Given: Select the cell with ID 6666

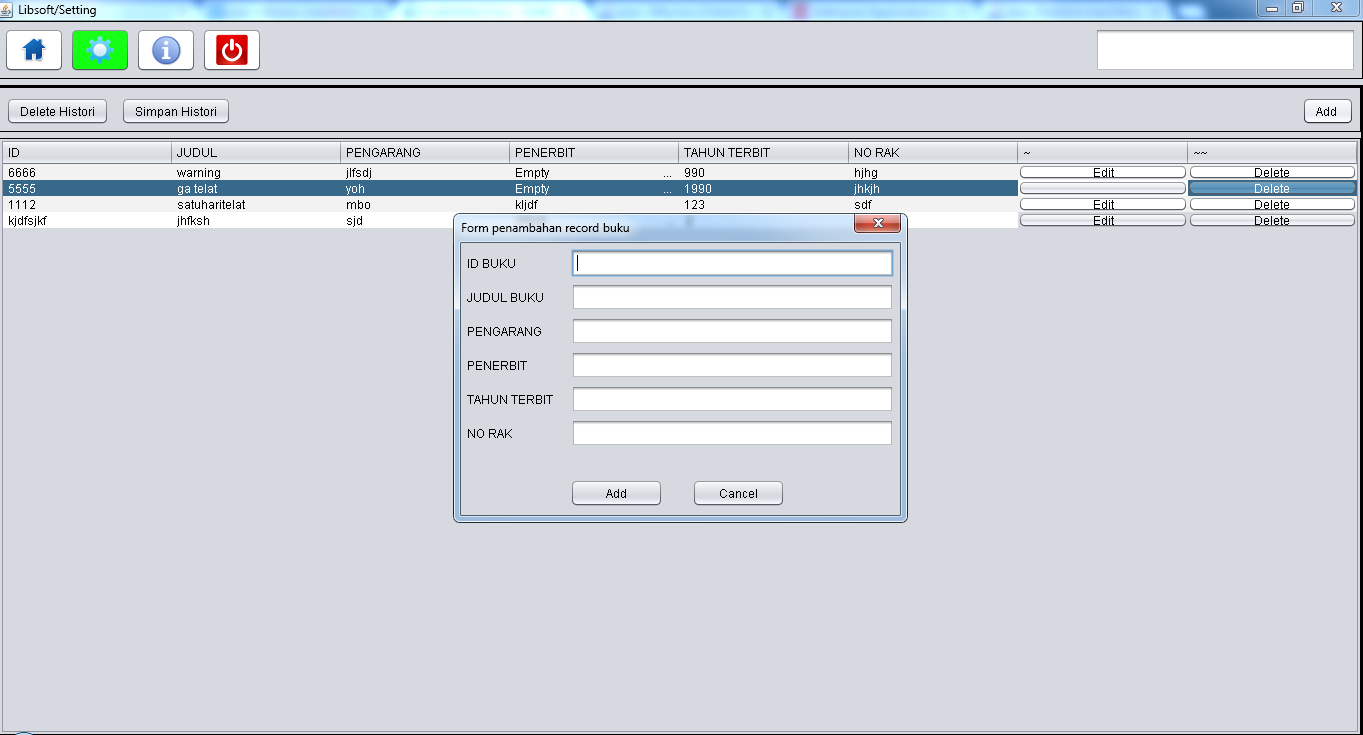Looking at the screenshot, I should [x=87, y=172].
